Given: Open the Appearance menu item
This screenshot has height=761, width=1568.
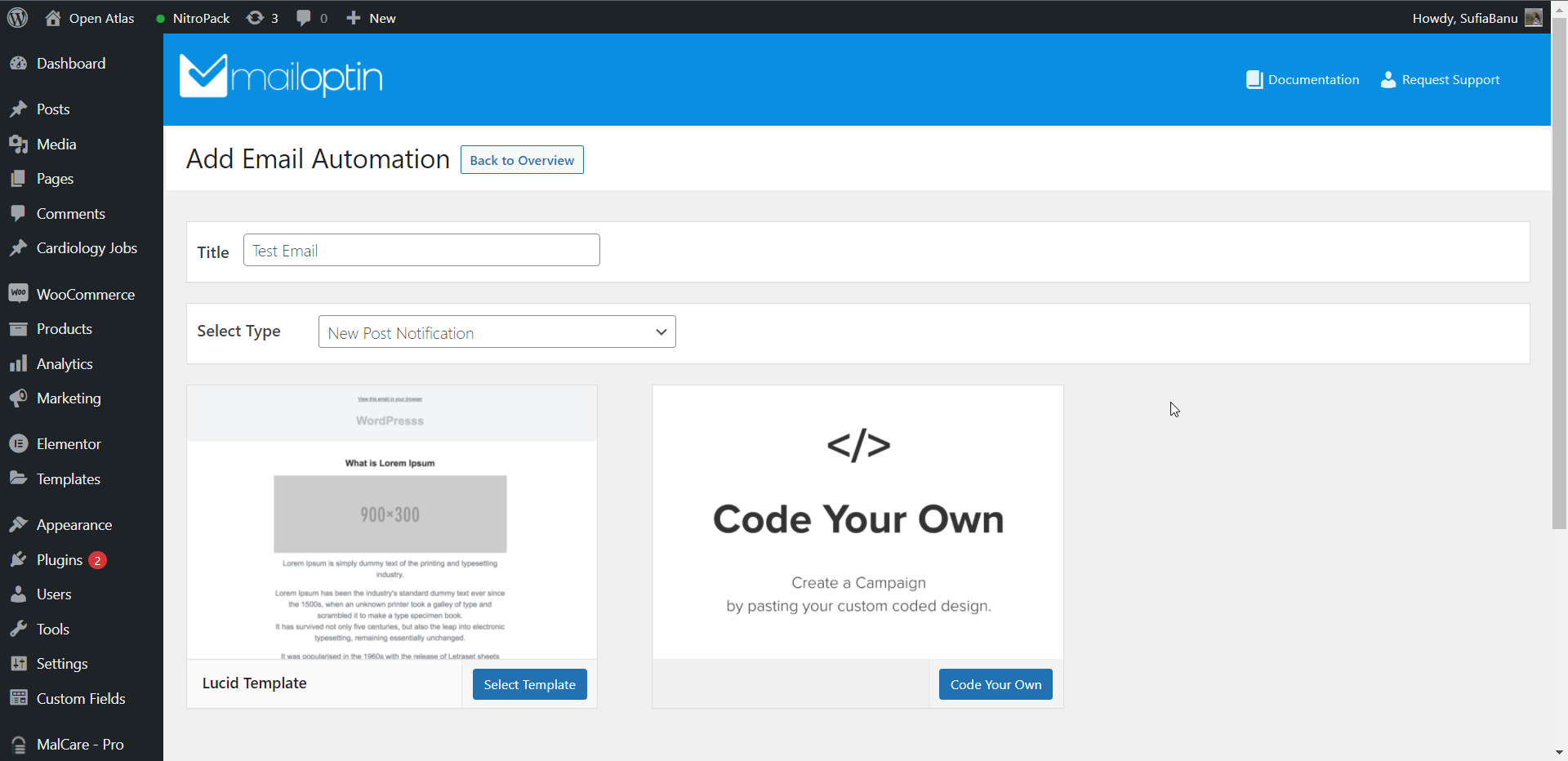Looking at the screenshot, I should (82, 525).
